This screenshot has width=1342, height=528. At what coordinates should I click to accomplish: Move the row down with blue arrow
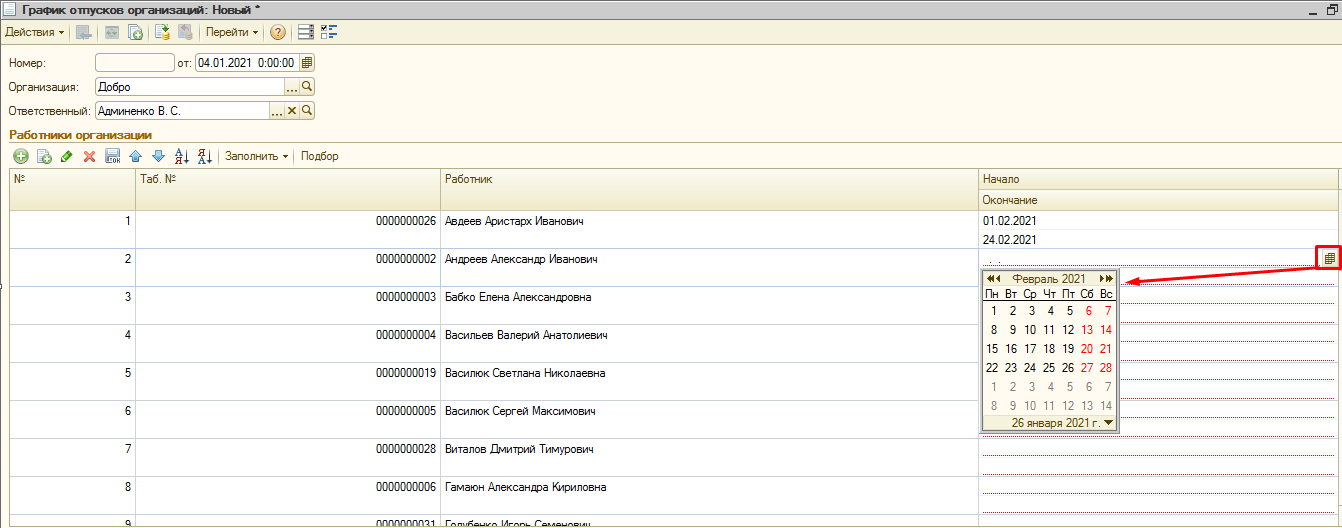tap(158, 156)
